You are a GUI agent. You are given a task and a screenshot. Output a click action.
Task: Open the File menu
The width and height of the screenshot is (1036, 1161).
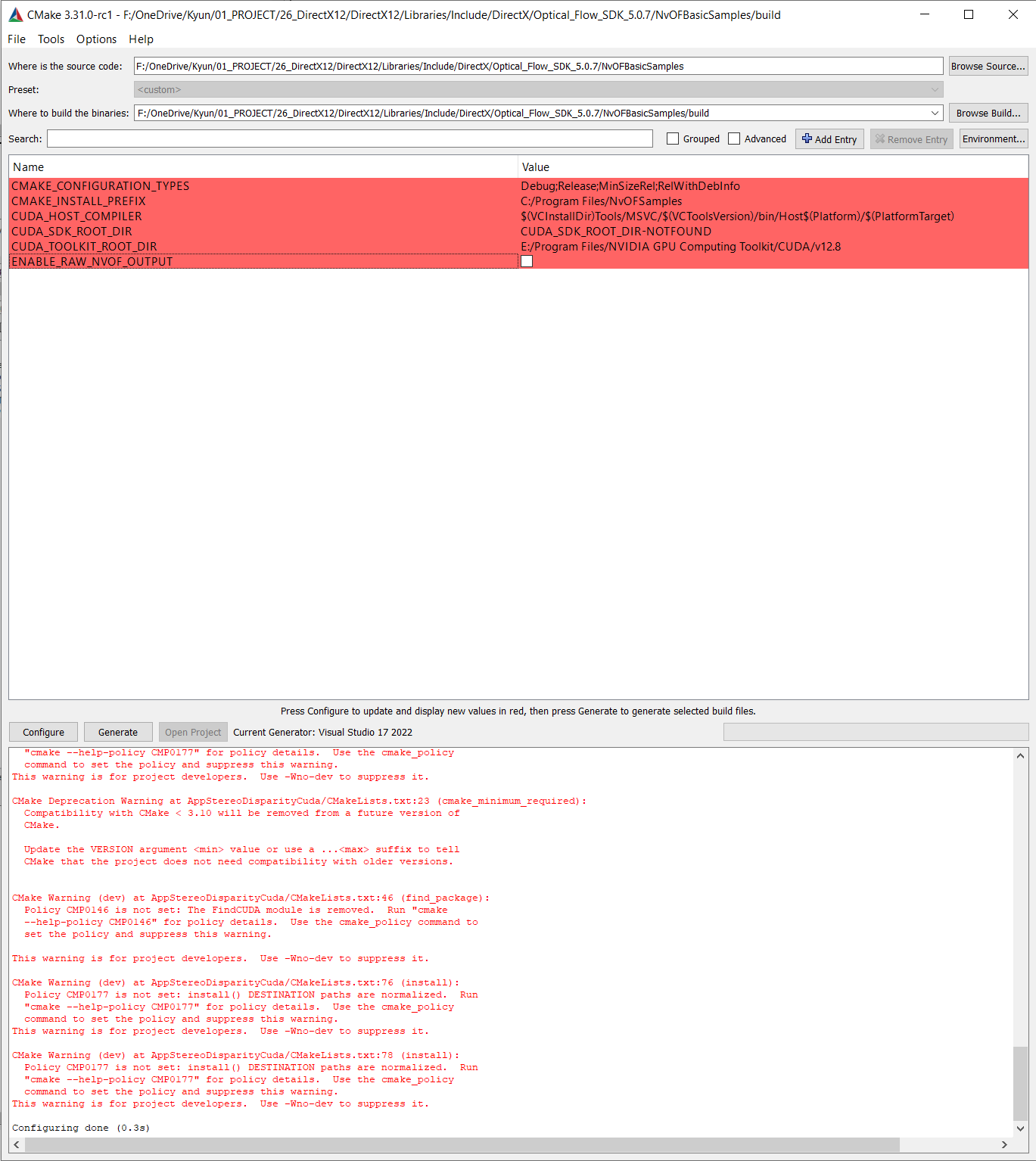(17, 39)
